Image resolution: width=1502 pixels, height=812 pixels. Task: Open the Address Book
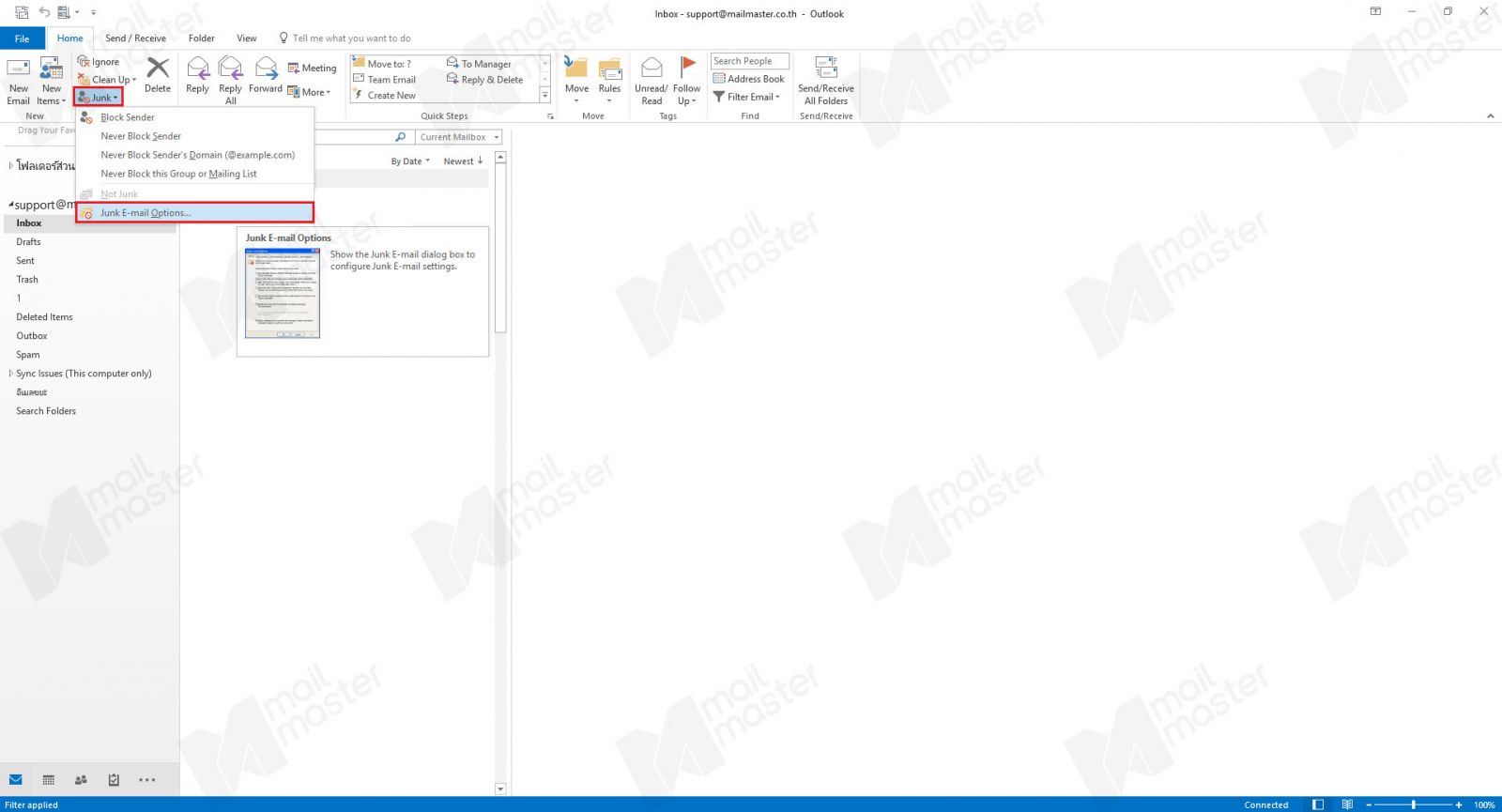click(x=749, y=79)
